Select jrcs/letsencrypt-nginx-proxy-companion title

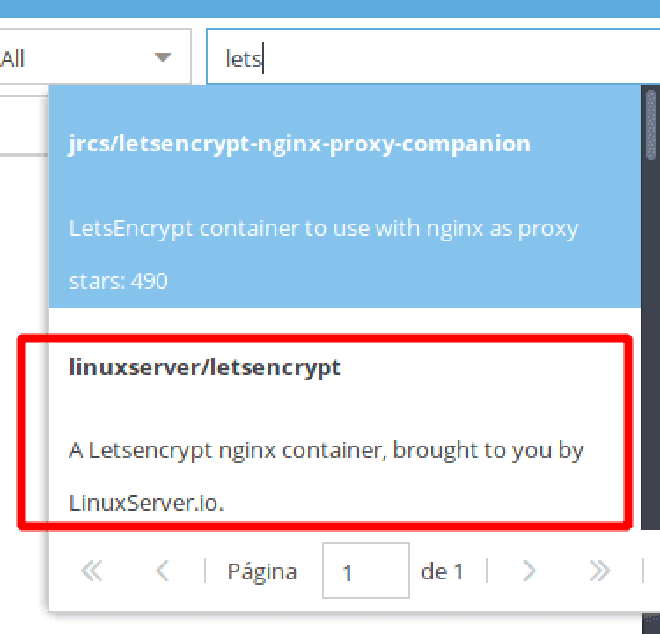[x=299, y=144]
